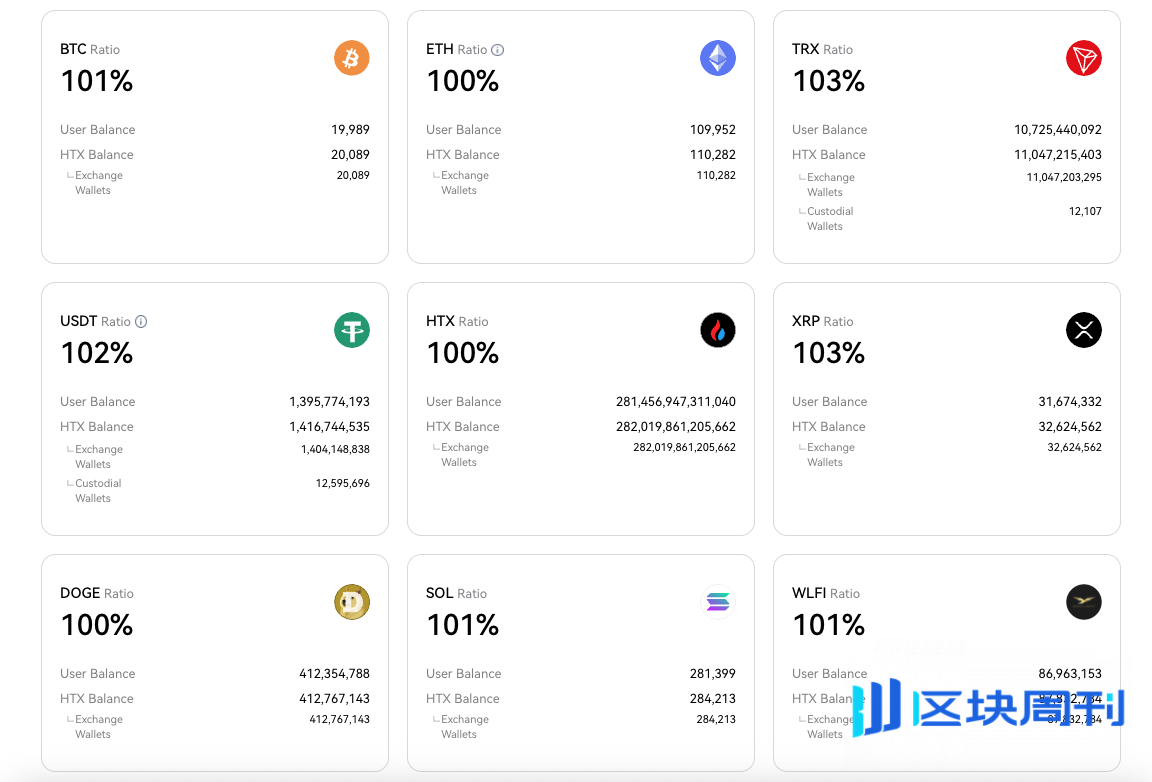The image size is (1152, 782).
Task: Click the Bitcoin coin icon
Action: click(x=352, y=58)
